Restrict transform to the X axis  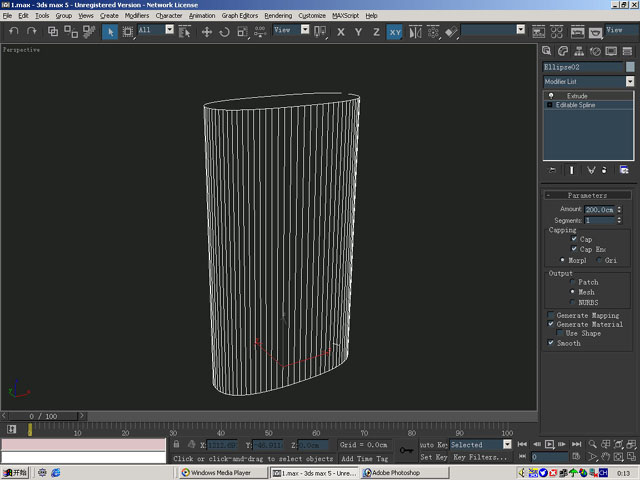(x=341, y=32)
